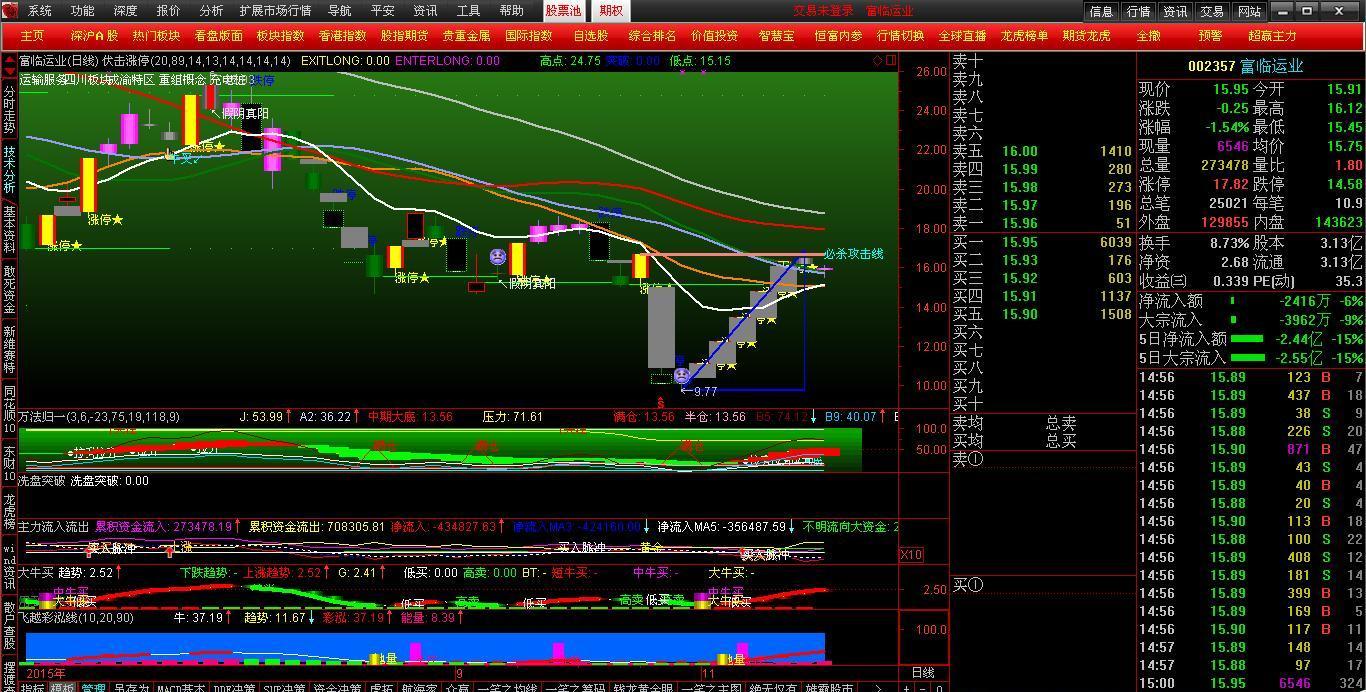The image size is (1366, 692).
Task: Click the 必杀攻击线 label on chart
Action: tap(853, 254)
